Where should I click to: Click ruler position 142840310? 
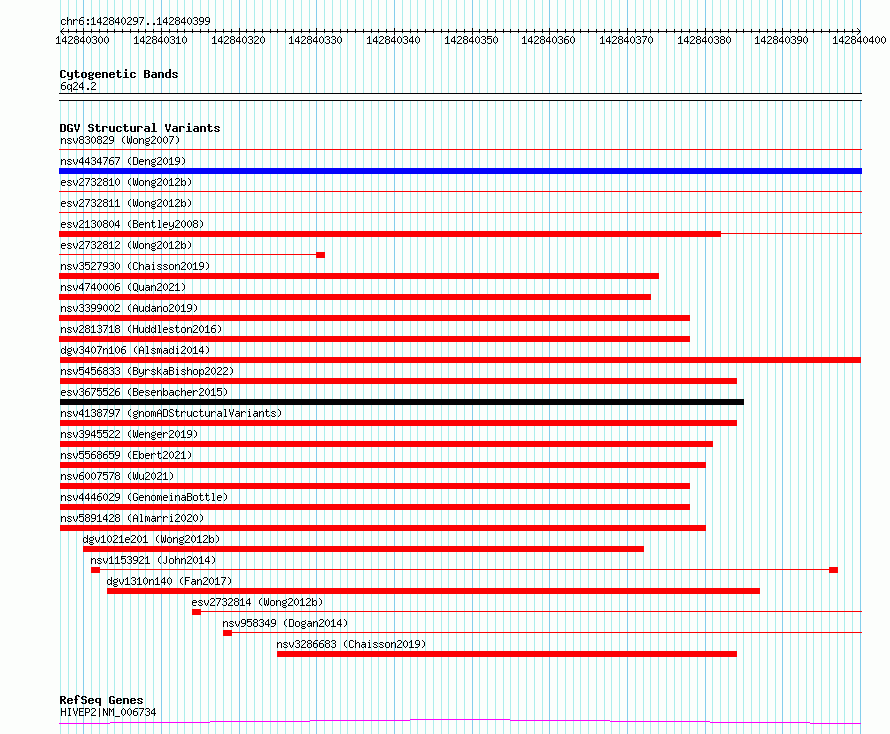coord(160,40)
